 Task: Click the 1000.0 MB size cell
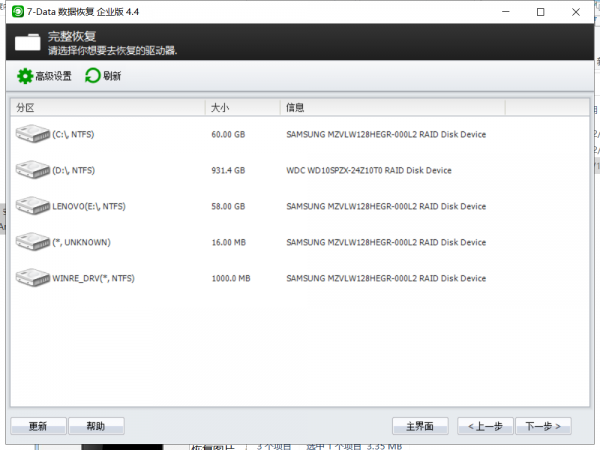coord(231,278)
